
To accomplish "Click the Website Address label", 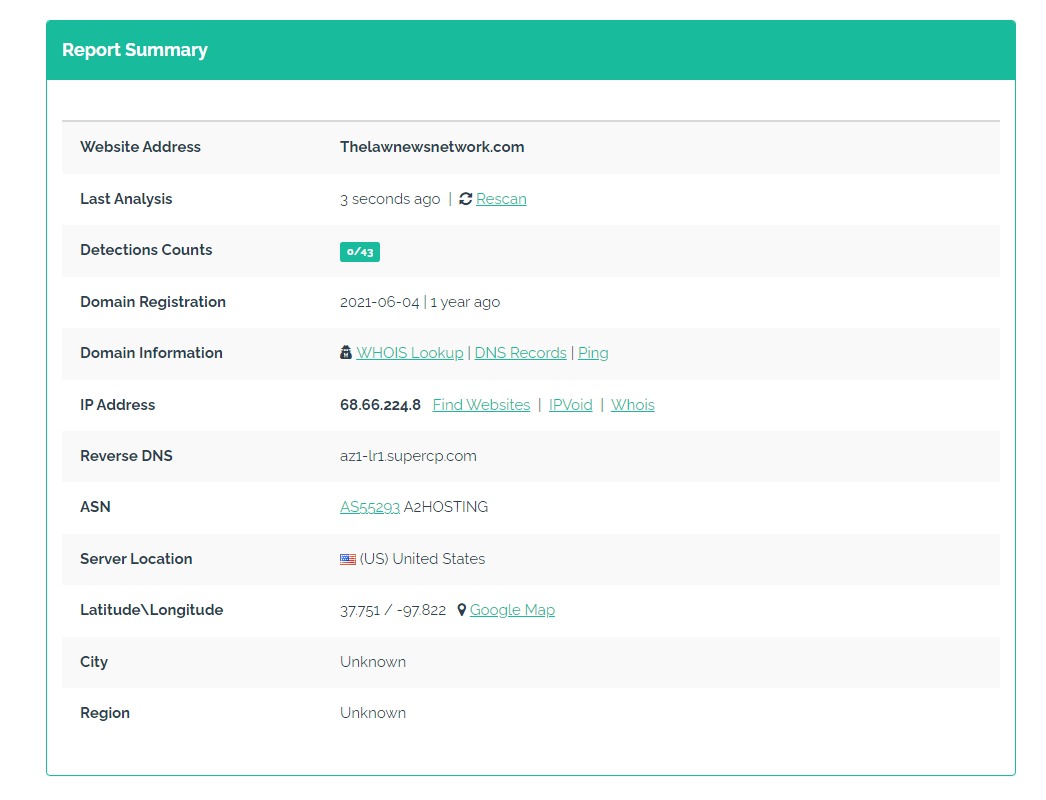I will (140, 147).
